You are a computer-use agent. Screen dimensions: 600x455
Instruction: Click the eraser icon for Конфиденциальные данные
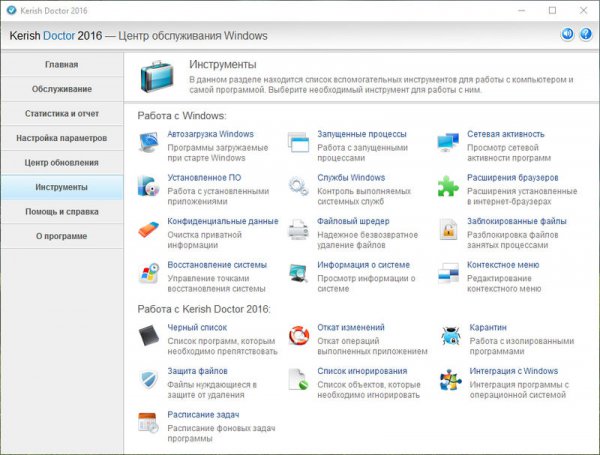coord(148,229)
